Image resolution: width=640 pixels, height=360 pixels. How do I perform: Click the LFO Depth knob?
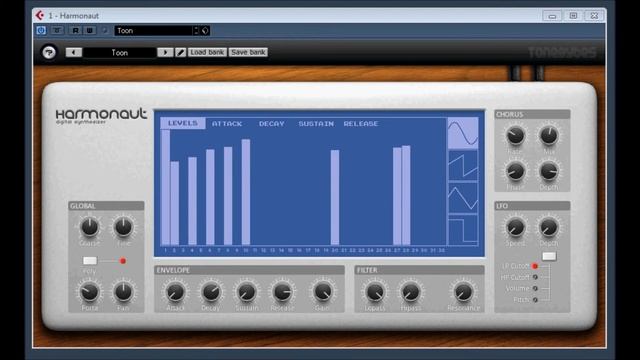point(549,228)
